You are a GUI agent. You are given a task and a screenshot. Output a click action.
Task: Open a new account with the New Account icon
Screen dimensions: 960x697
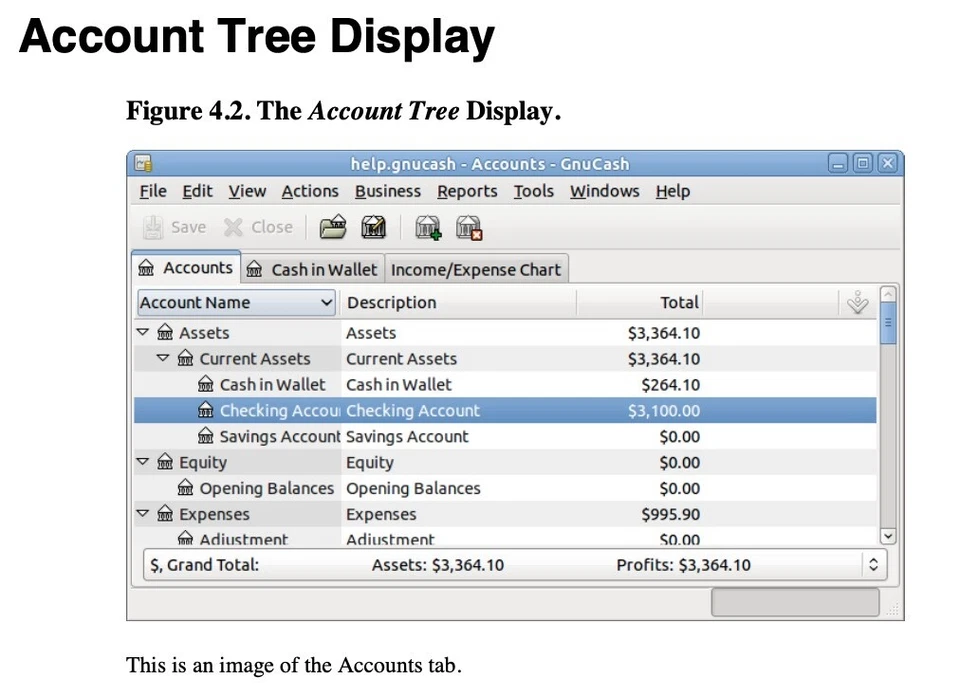point(428,227)
